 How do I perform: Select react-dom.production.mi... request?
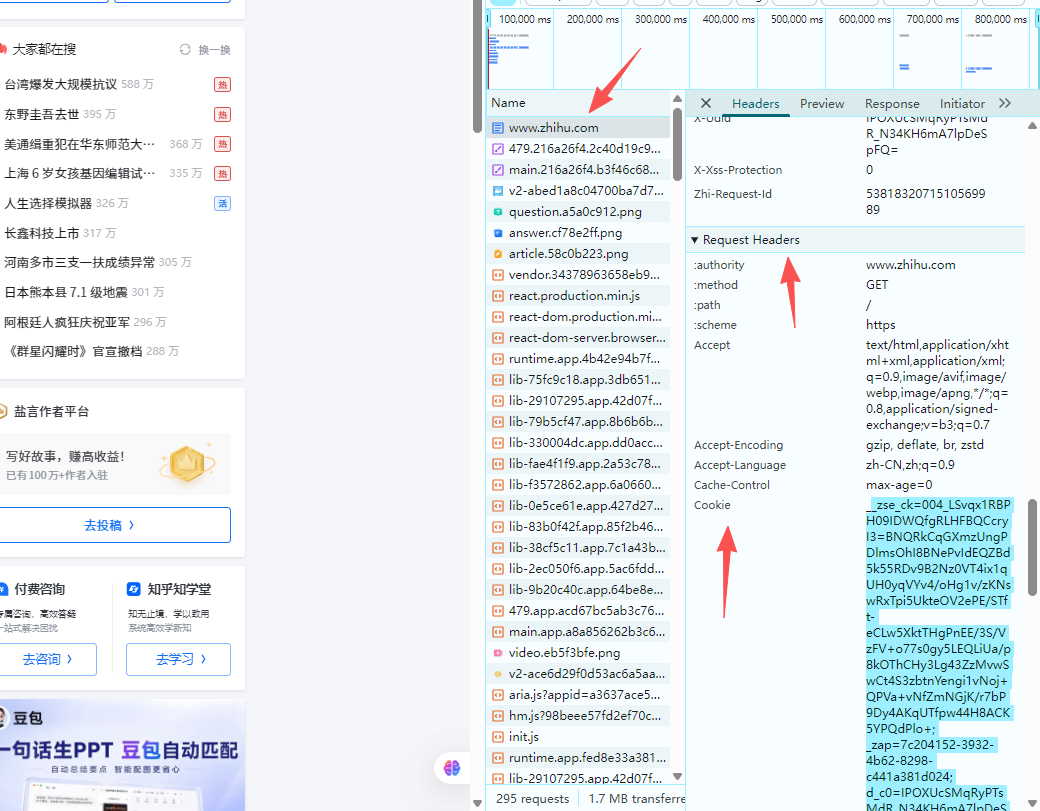(578, 317)
